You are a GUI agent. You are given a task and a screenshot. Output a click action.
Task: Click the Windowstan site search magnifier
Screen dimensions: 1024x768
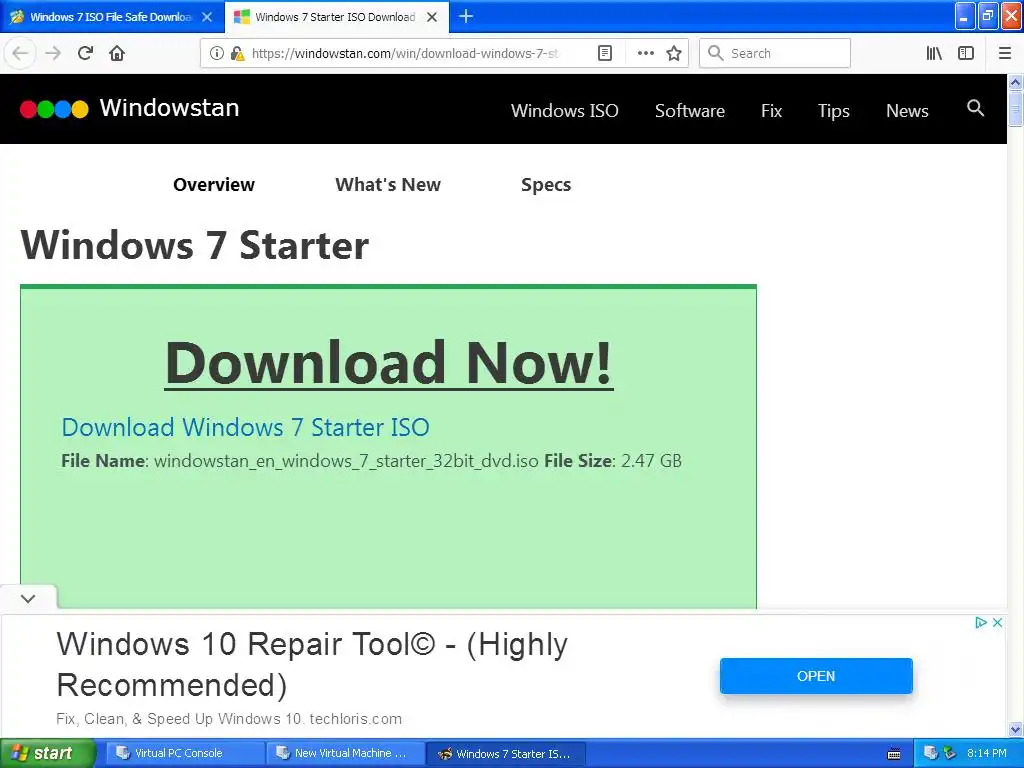(x=975, y=108)
